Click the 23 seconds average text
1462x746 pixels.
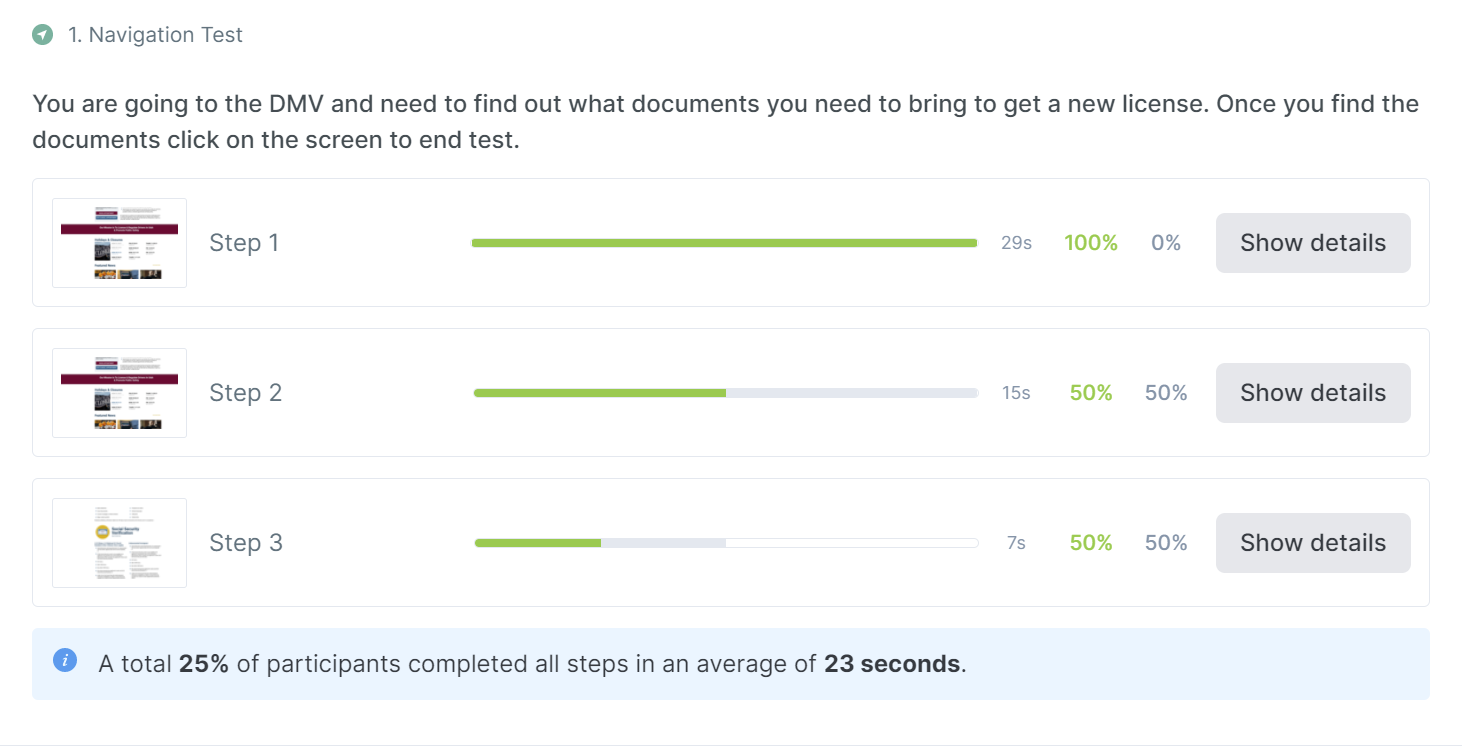tap(893, 664)
